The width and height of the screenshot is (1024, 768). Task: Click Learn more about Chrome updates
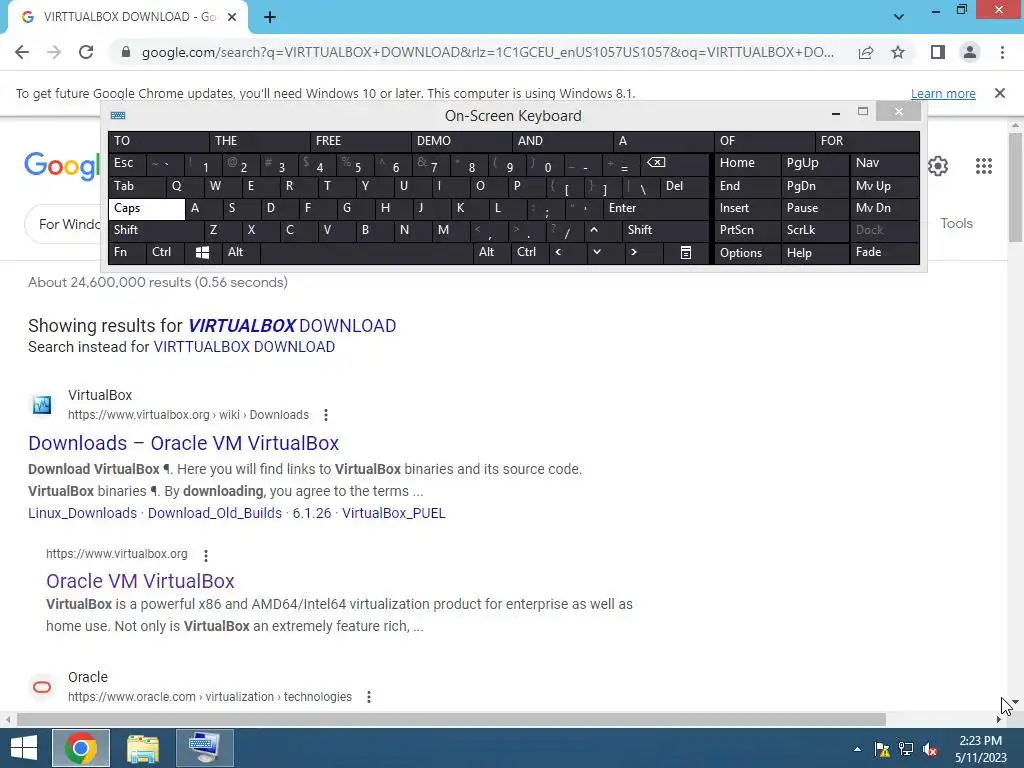pos(943,93)
